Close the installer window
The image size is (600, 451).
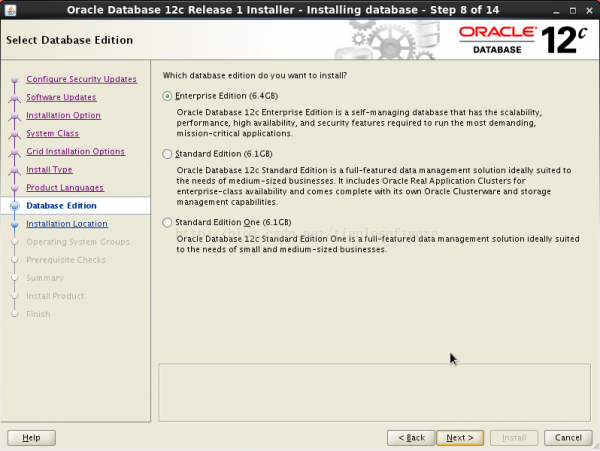coord(589,11)
